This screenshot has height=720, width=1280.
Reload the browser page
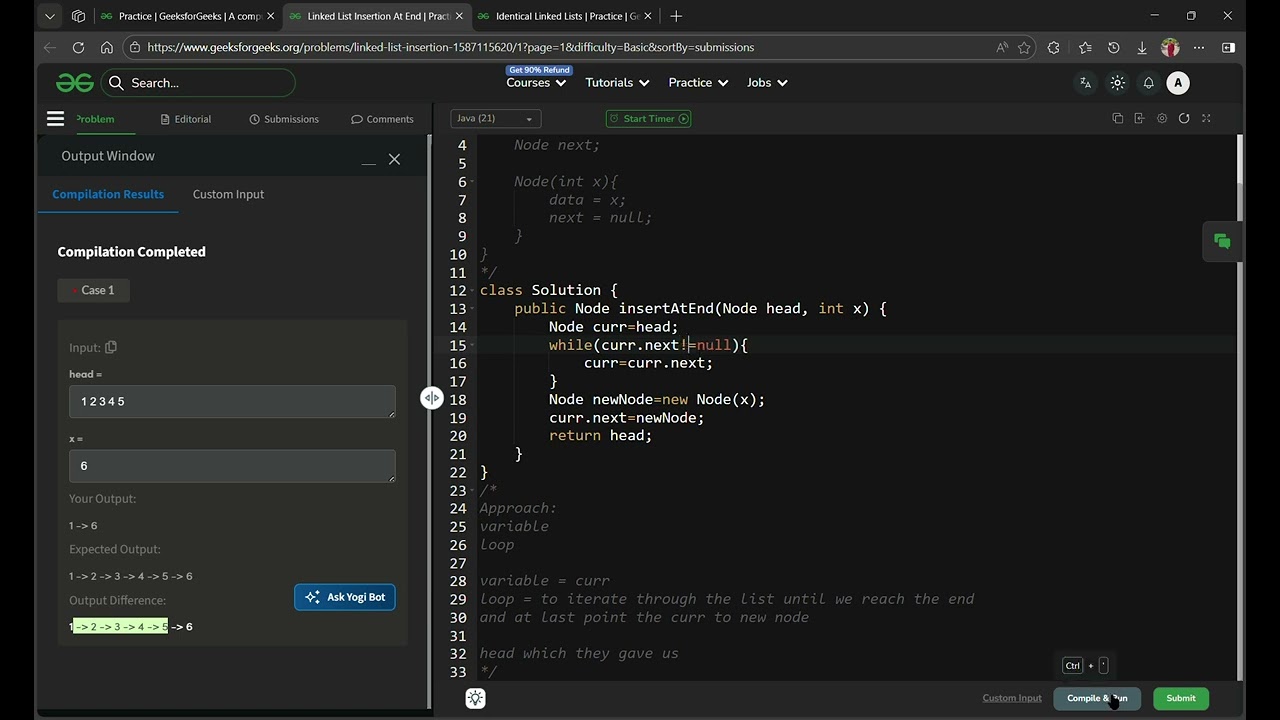78,47
